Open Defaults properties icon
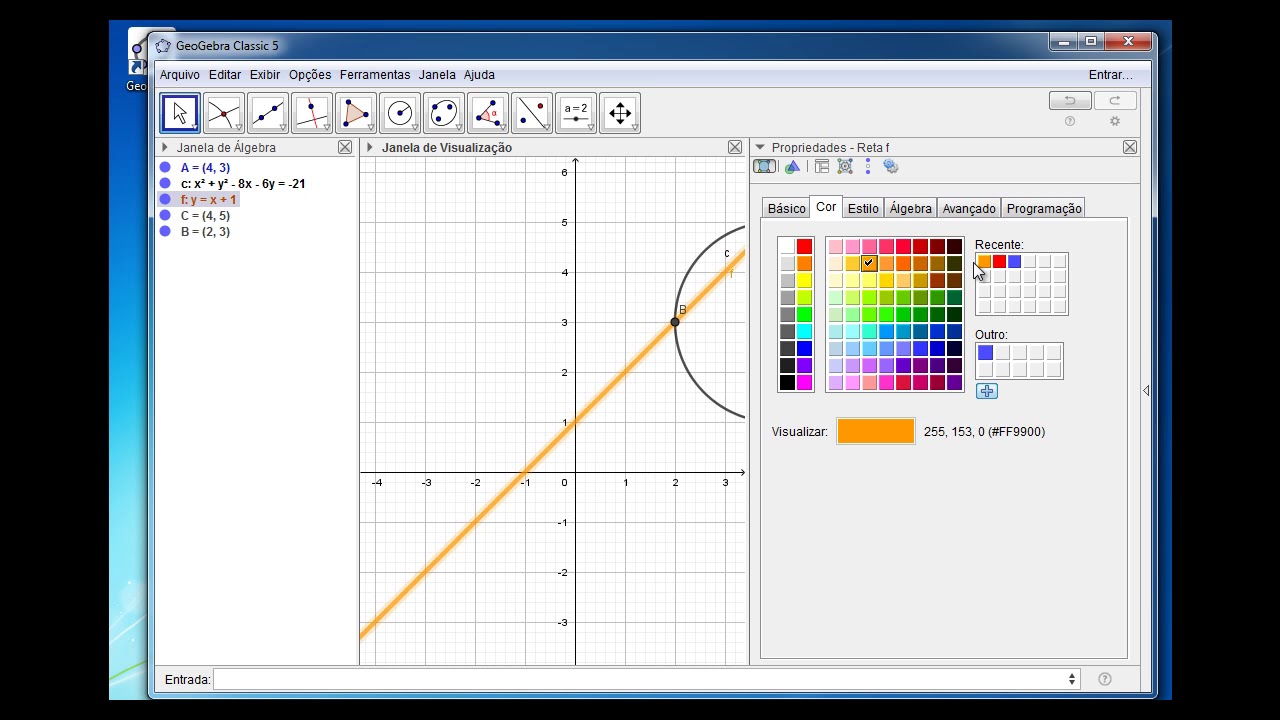 click(845, 167)
